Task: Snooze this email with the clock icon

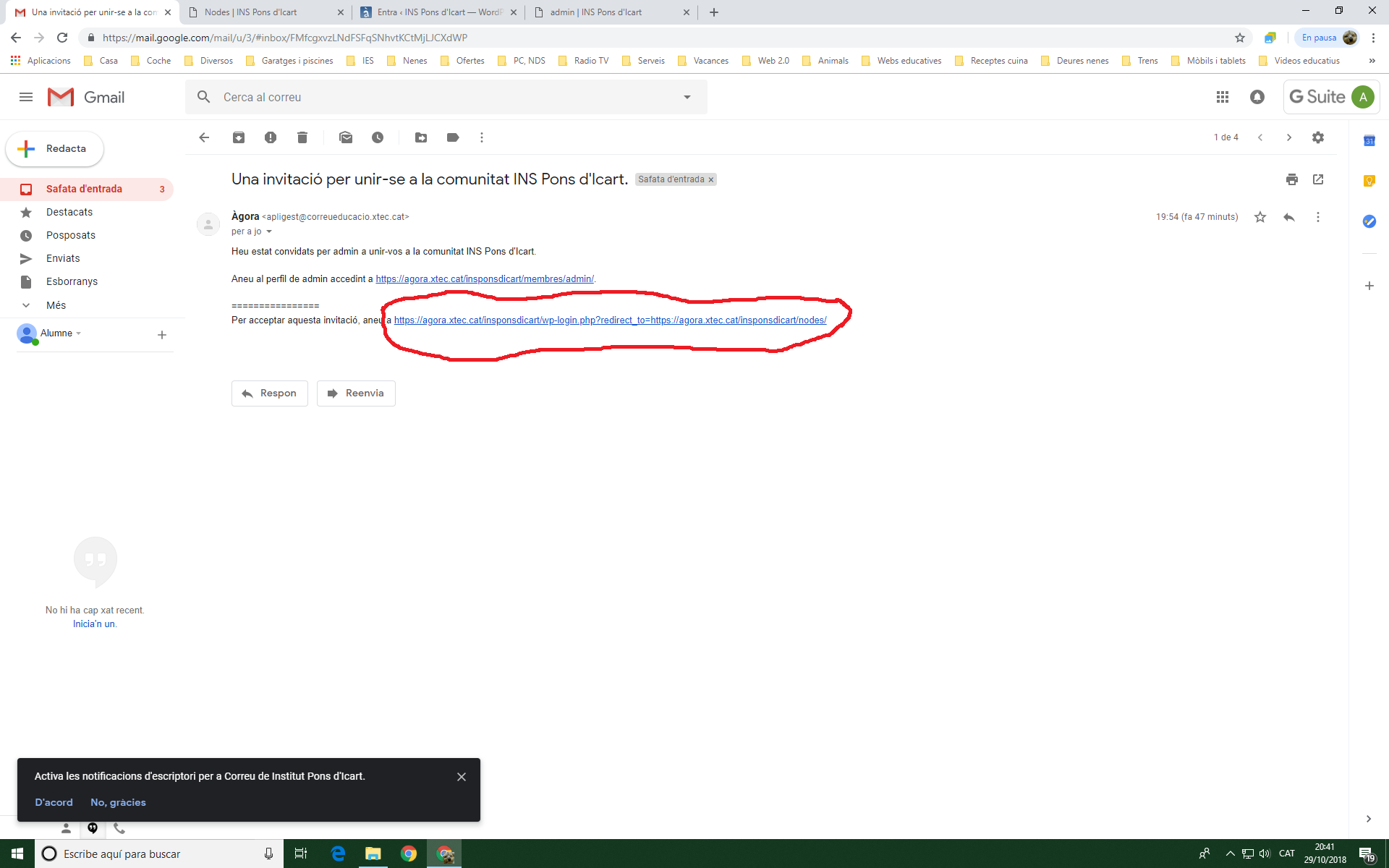Action: click(378, 137)
